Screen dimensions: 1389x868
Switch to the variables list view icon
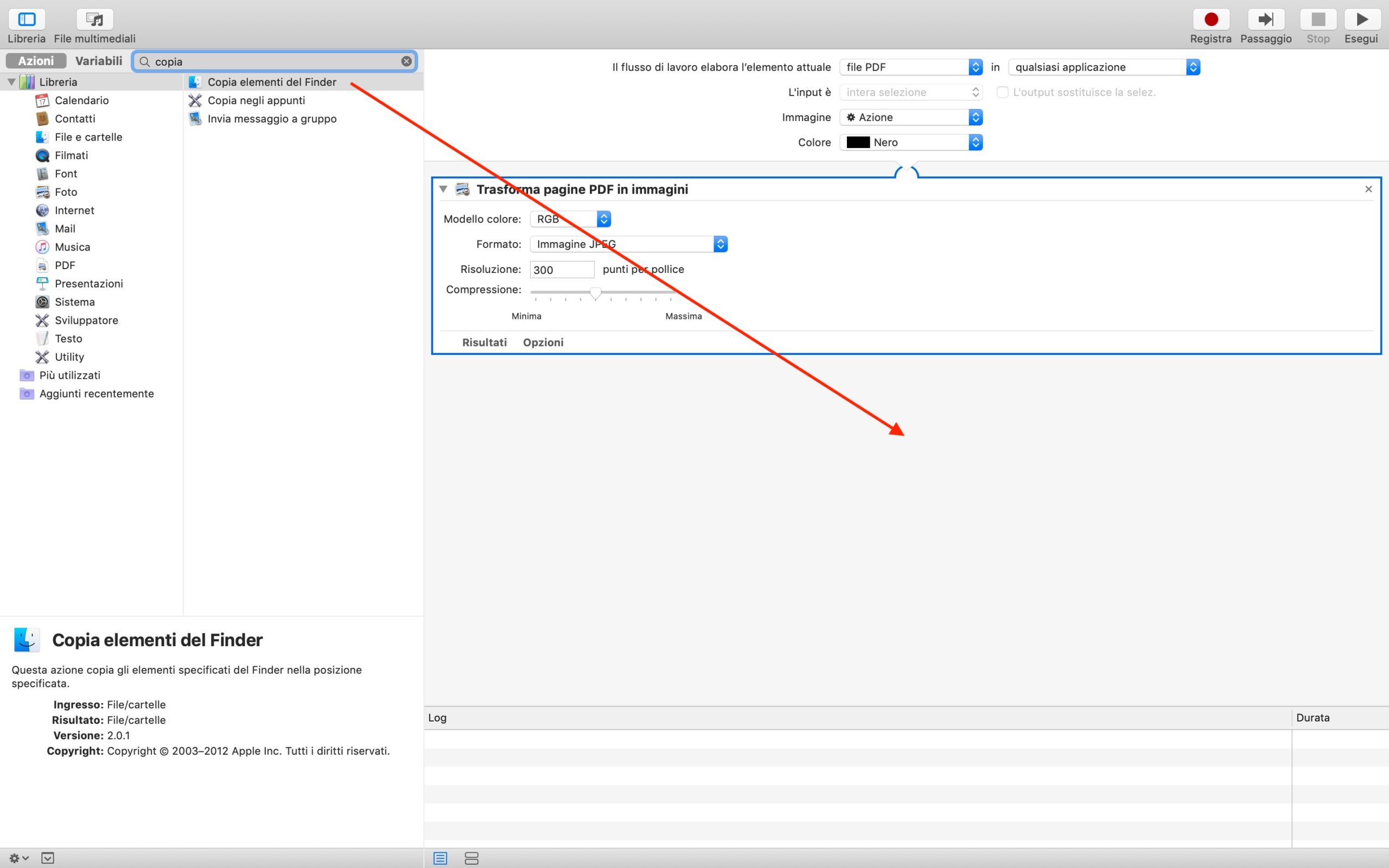(471, 858)
